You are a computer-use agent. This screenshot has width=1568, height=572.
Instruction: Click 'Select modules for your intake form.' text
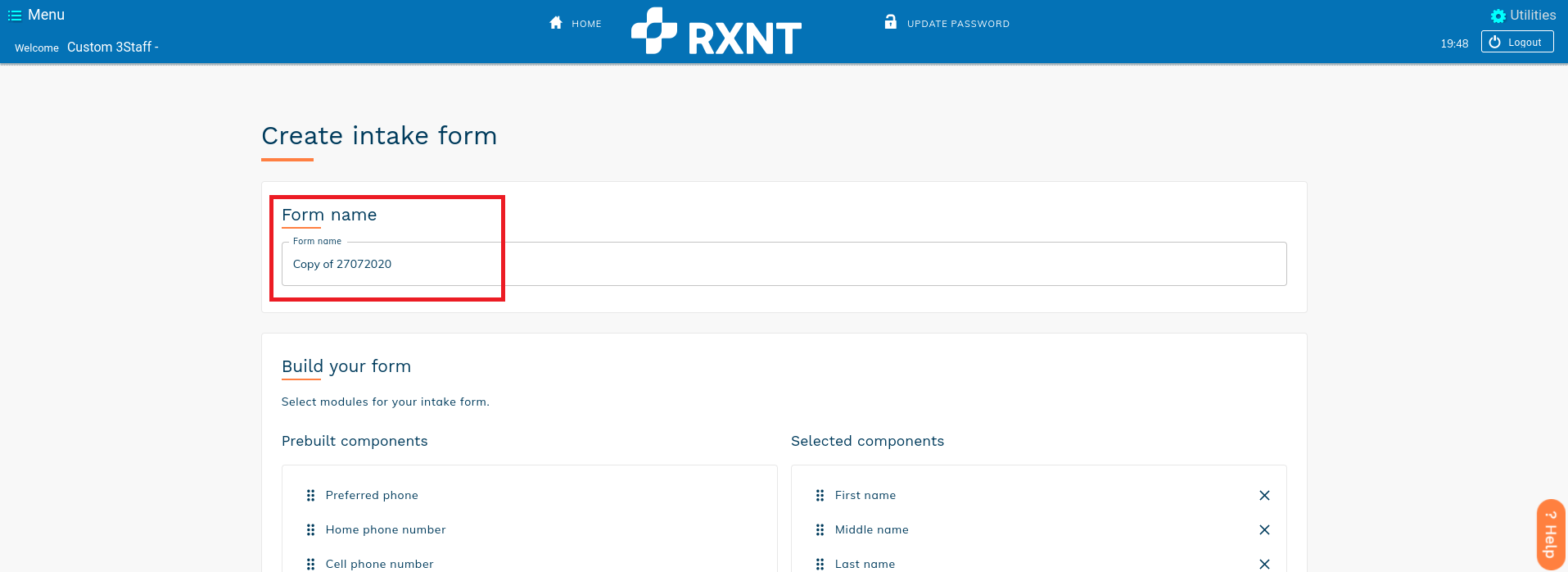coord(386,402)
